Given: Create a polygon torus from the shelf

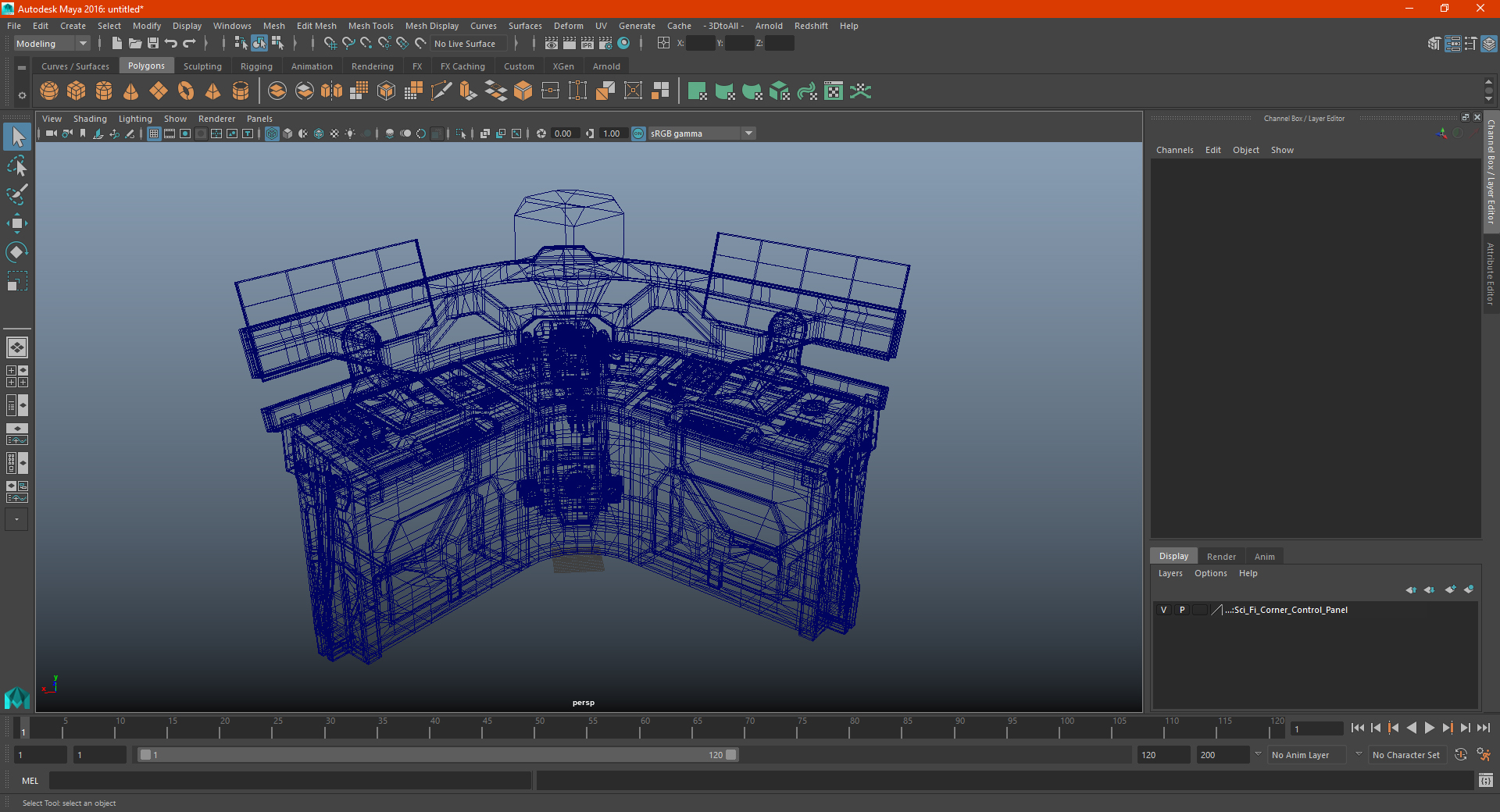Looking at the screenshot, I should [x=186, y=91].
